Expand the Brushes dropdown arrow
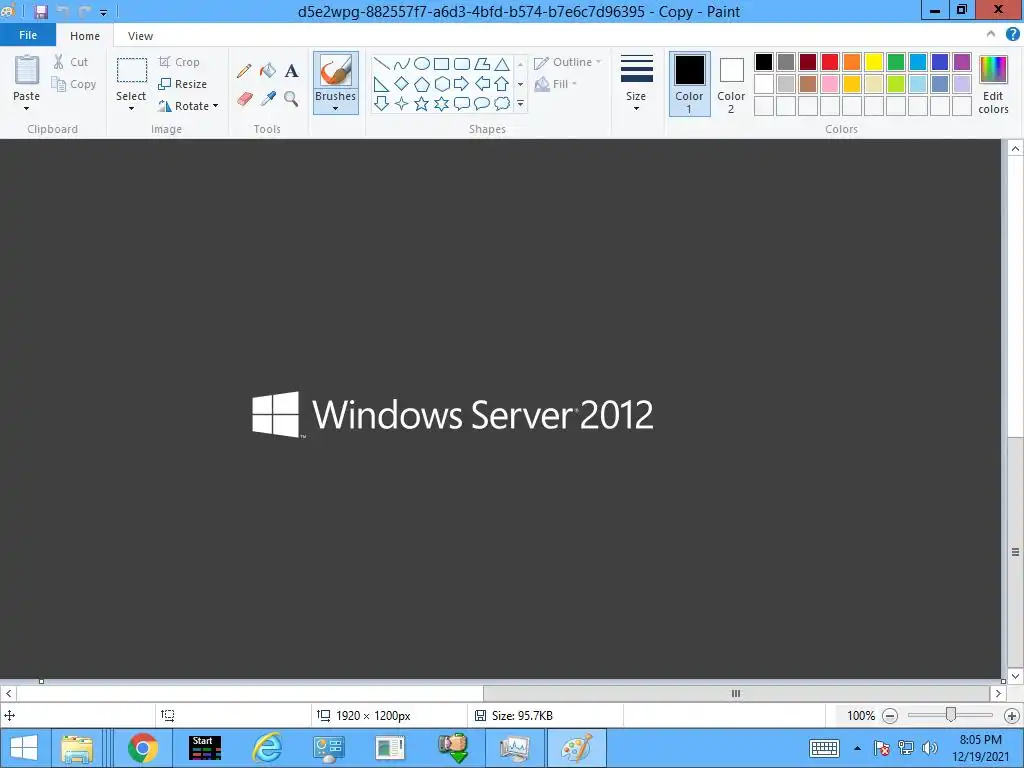The image size is (1024, 768). coord(336,108)
